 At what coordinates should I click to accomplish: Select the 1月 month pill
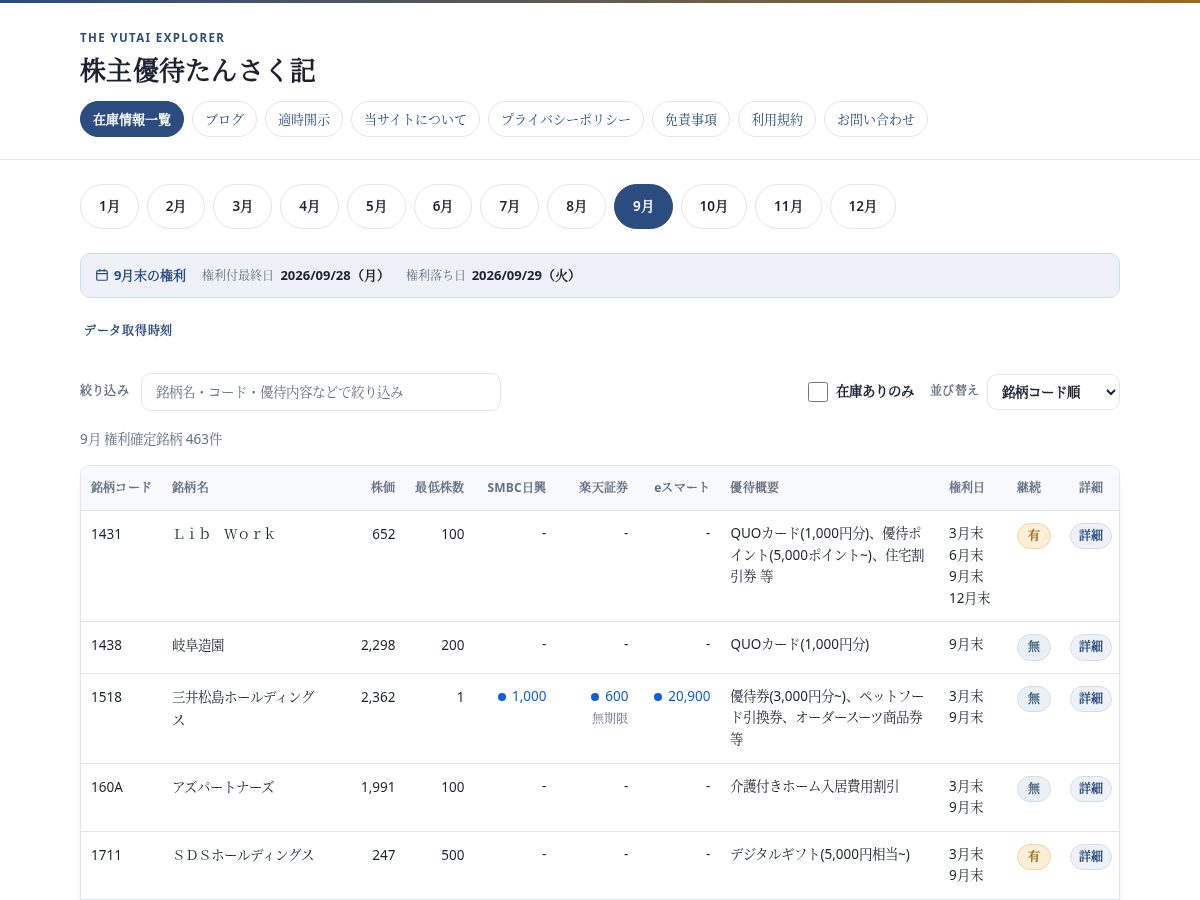[x=109, y=206]
